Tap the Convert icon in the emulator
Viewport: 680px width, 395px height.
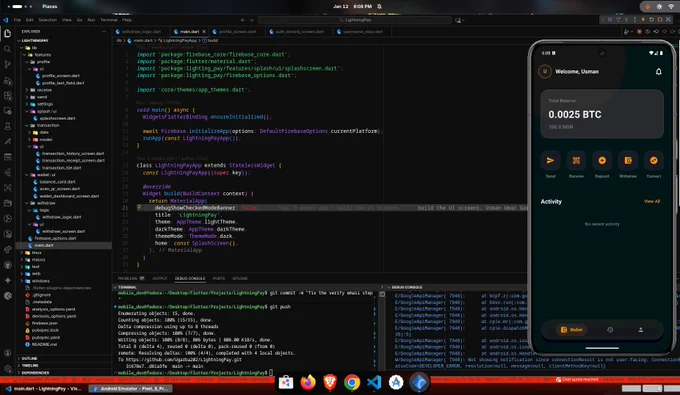[x=654, y=160]
